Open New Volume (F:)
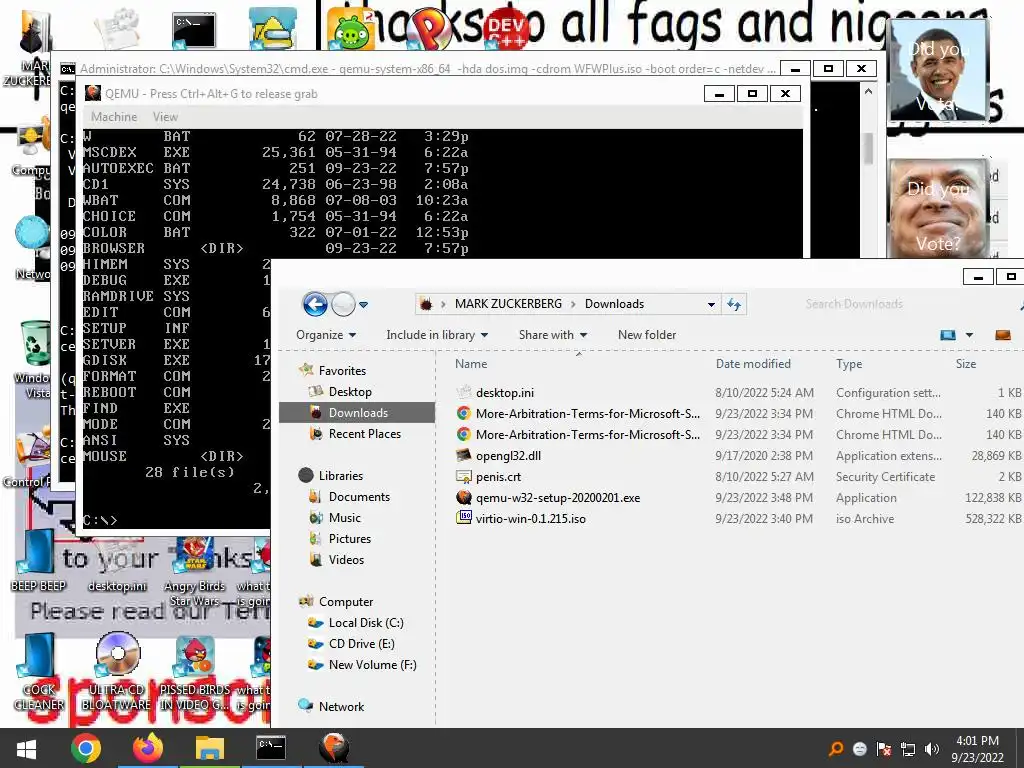 [372, 665]
